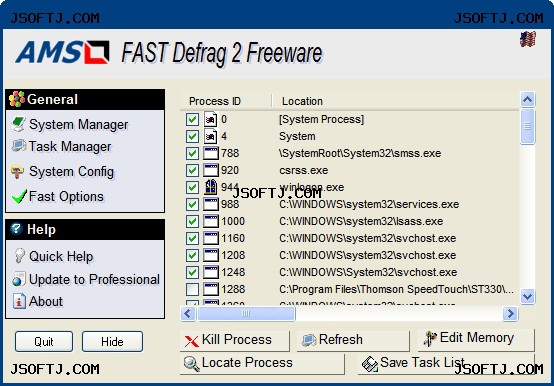554x386 pixels.
Task: Click the green Fast Options checkmark icon
Action: click(x=19, y=196)
